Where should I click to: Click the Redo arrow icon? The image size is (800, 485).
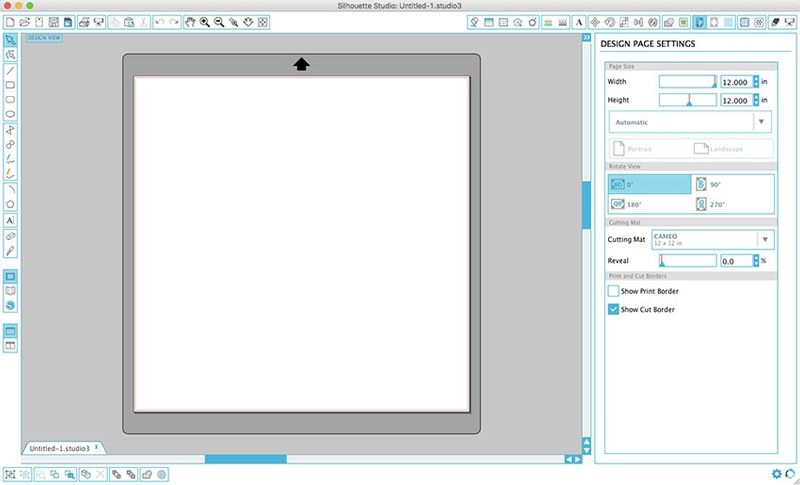[174, 22]
